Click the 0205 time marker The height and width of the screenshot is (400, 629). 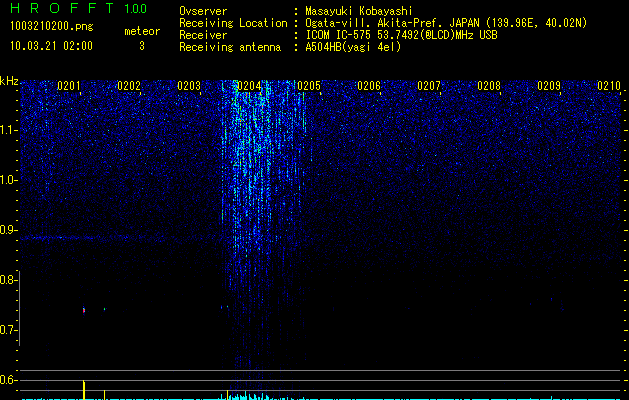point(309,86)
